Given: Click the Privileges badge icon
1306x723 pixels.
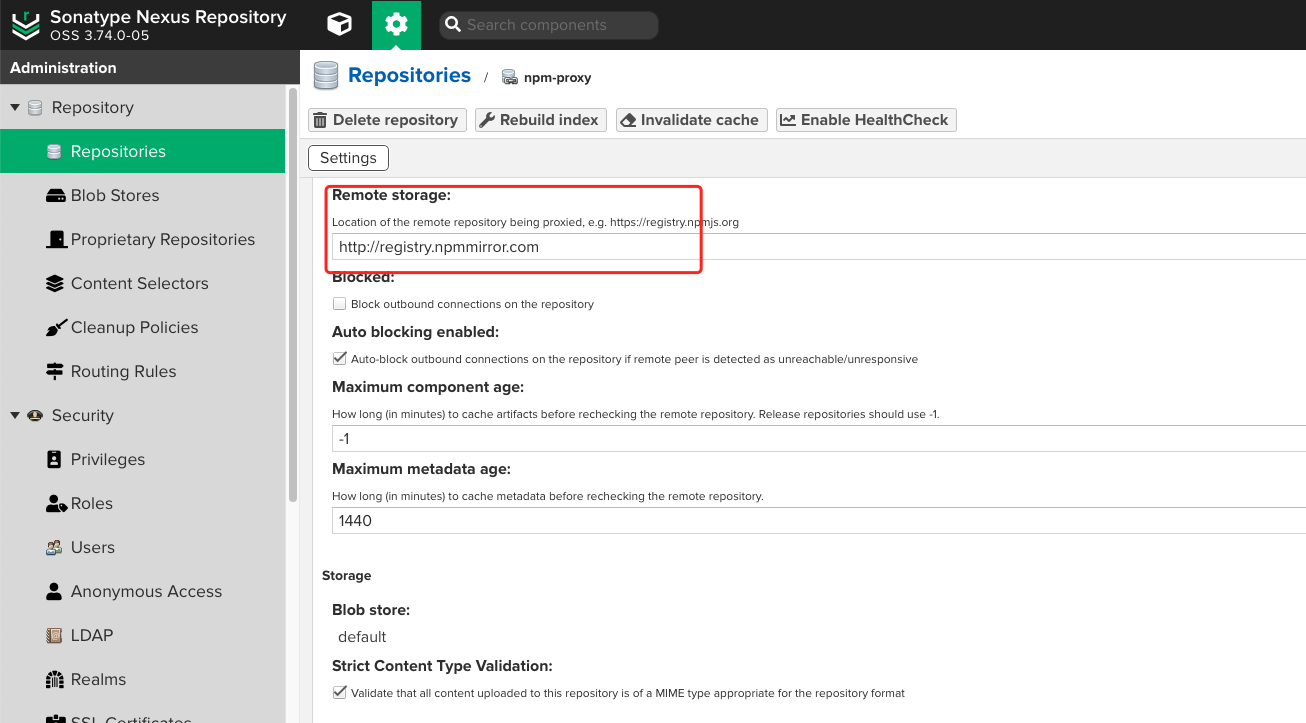Looking at the screenshot, I should click(54, 460).
